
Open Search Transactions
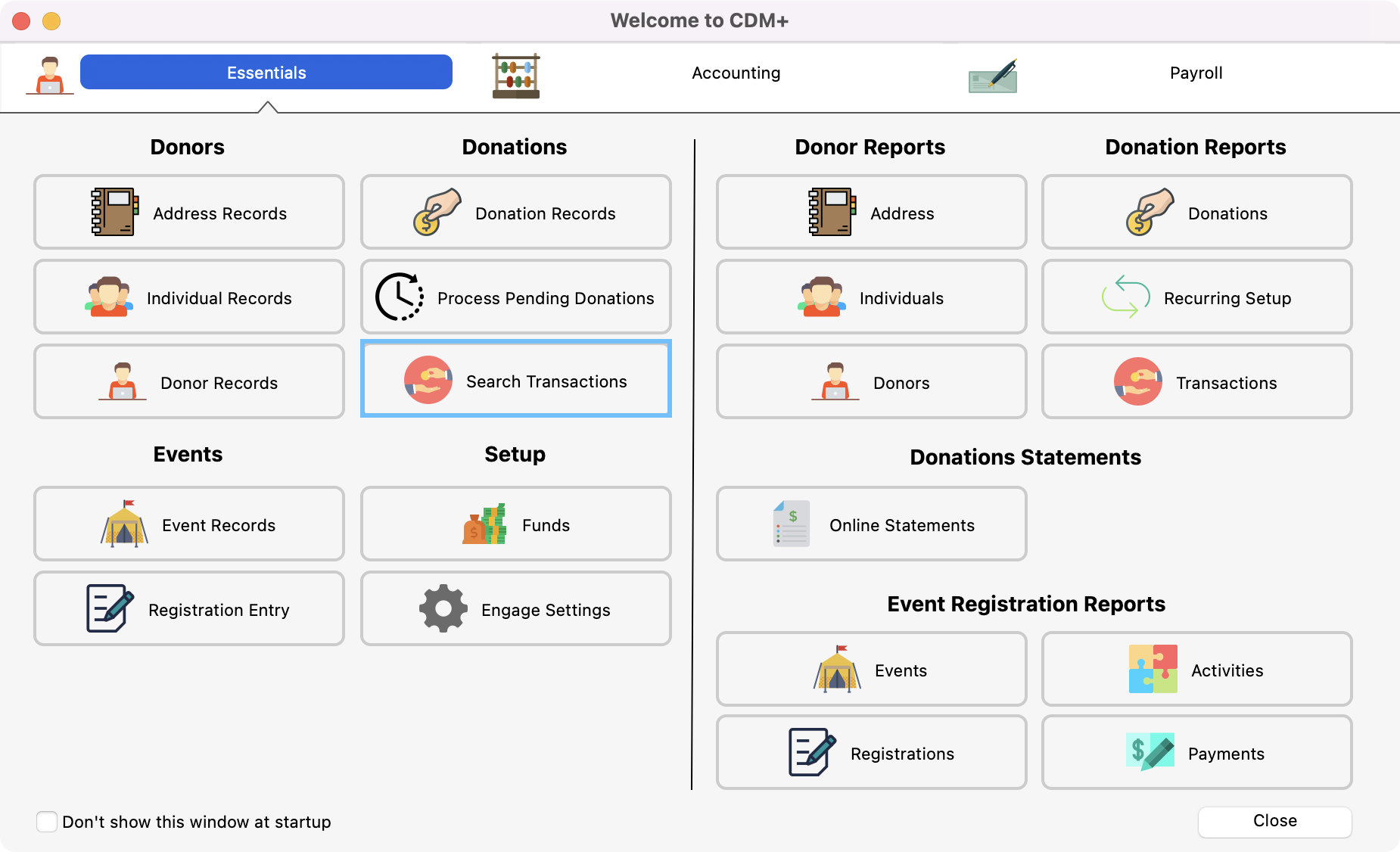coord(516,380)
